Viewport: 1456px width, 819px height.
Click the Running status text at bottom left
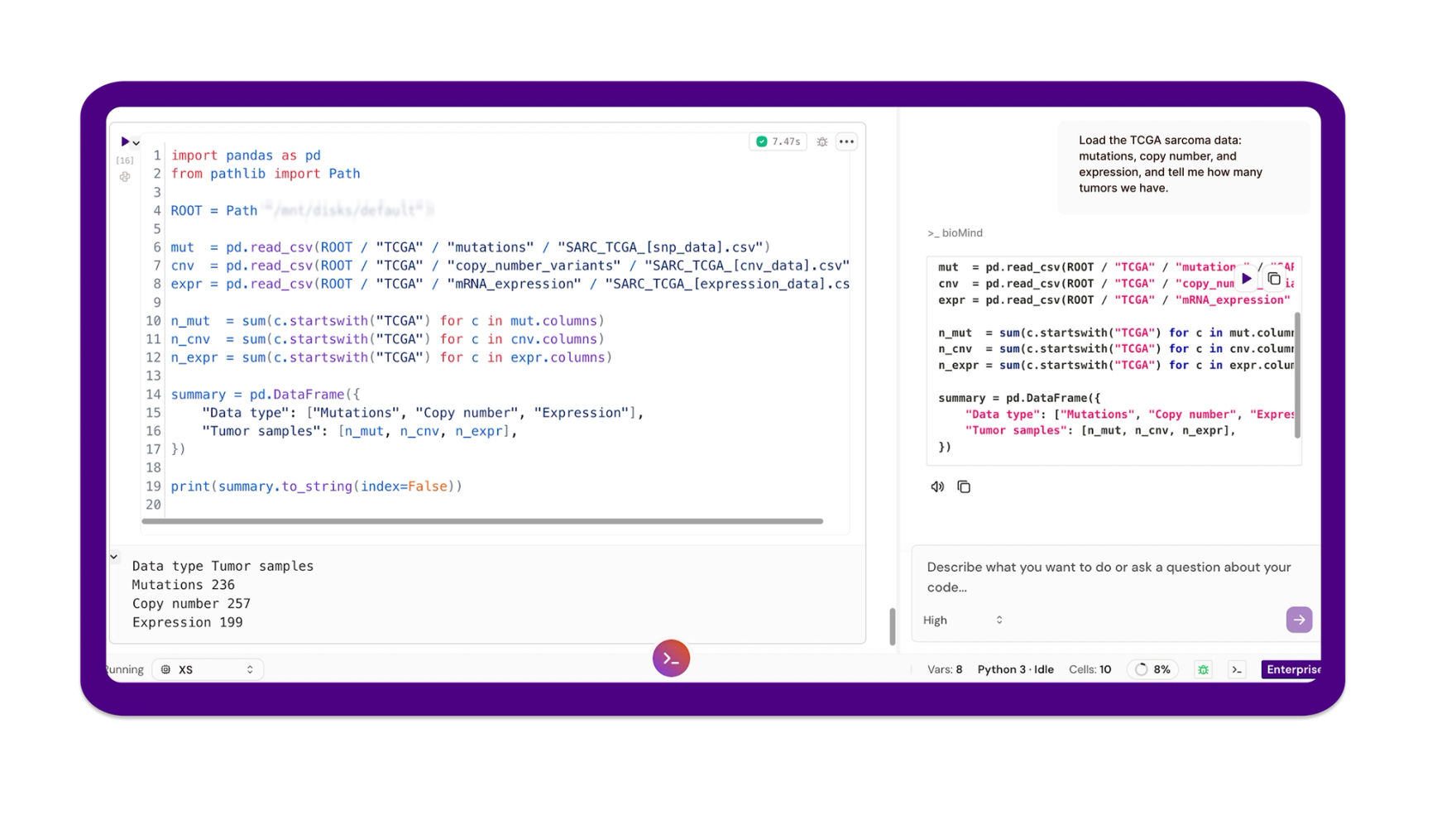(125, 669)
